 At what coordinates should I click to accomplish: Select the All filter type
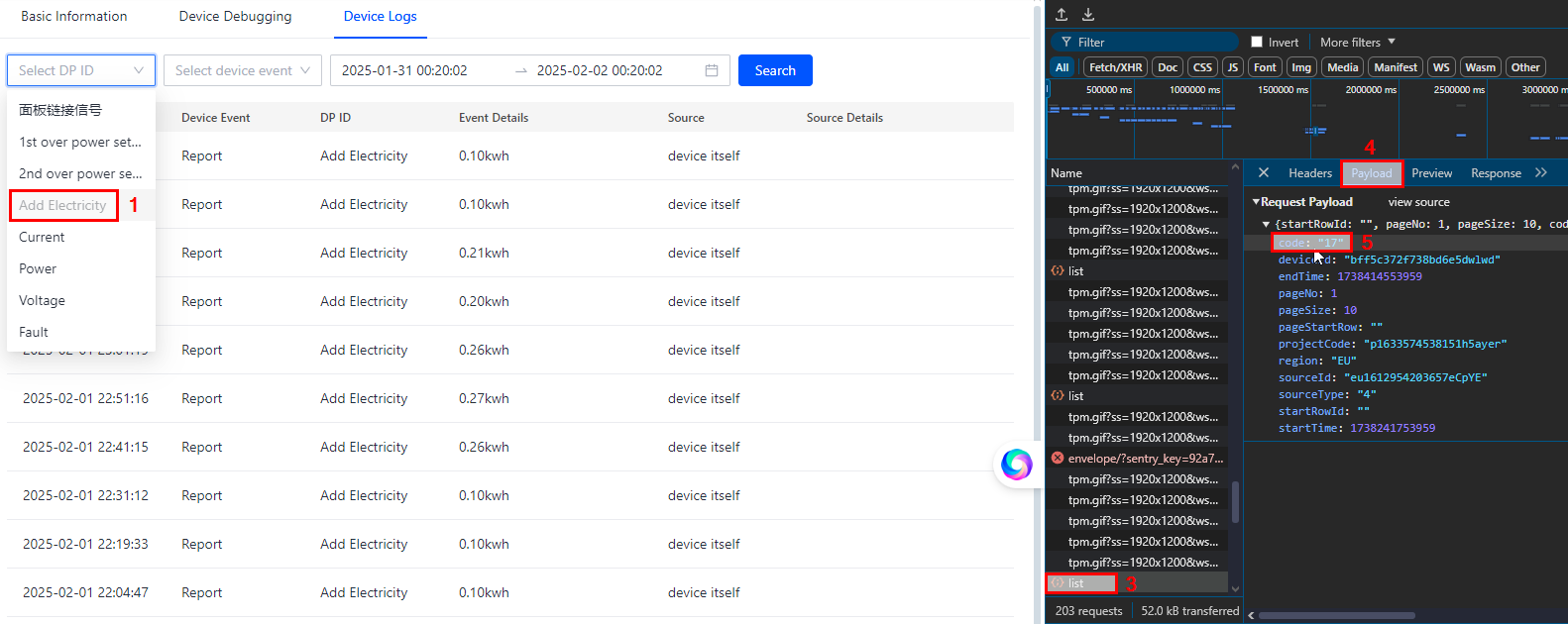tap(1063, 67)
